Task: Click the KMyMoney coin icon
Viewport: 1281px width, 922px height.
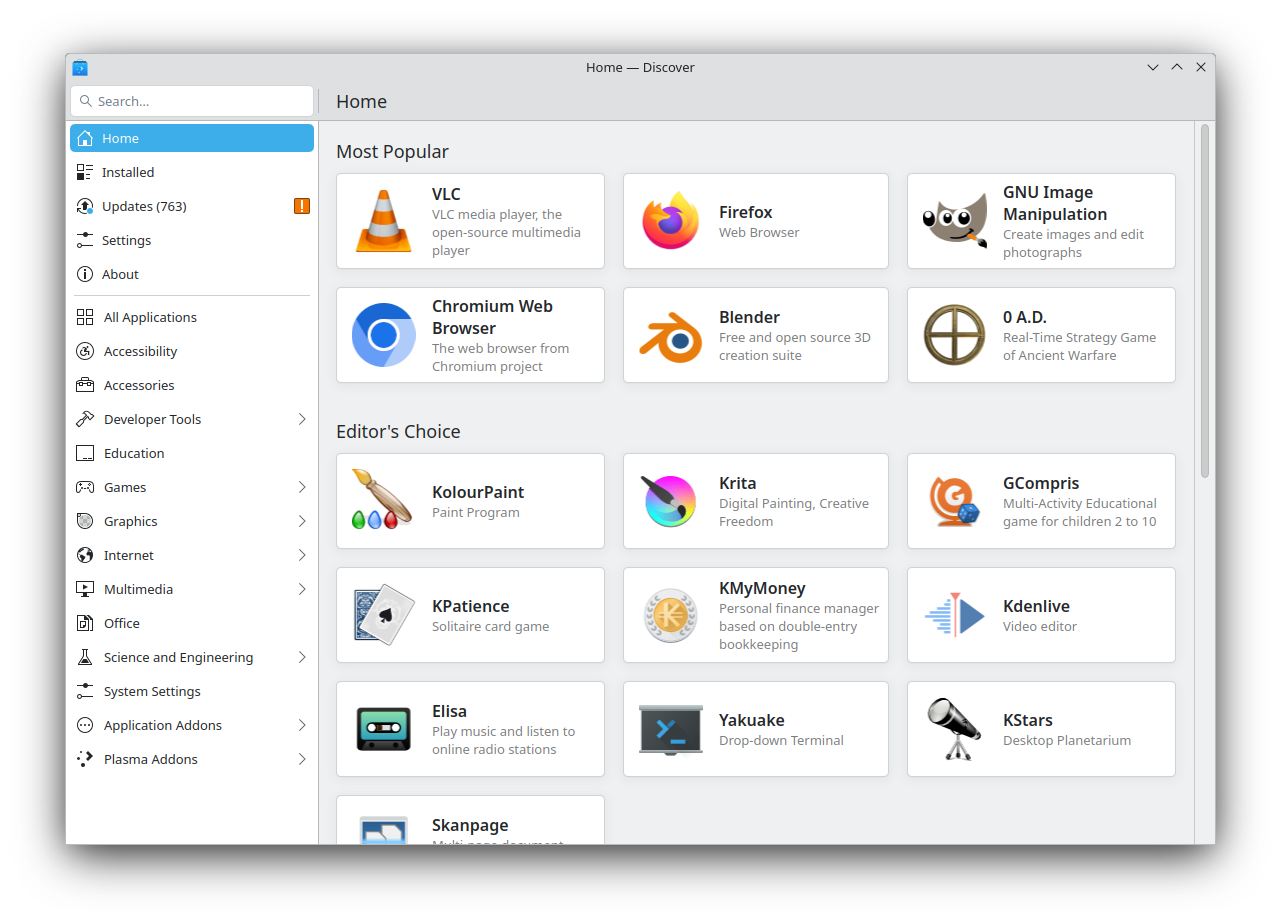Action: click(x=671, y=615)
